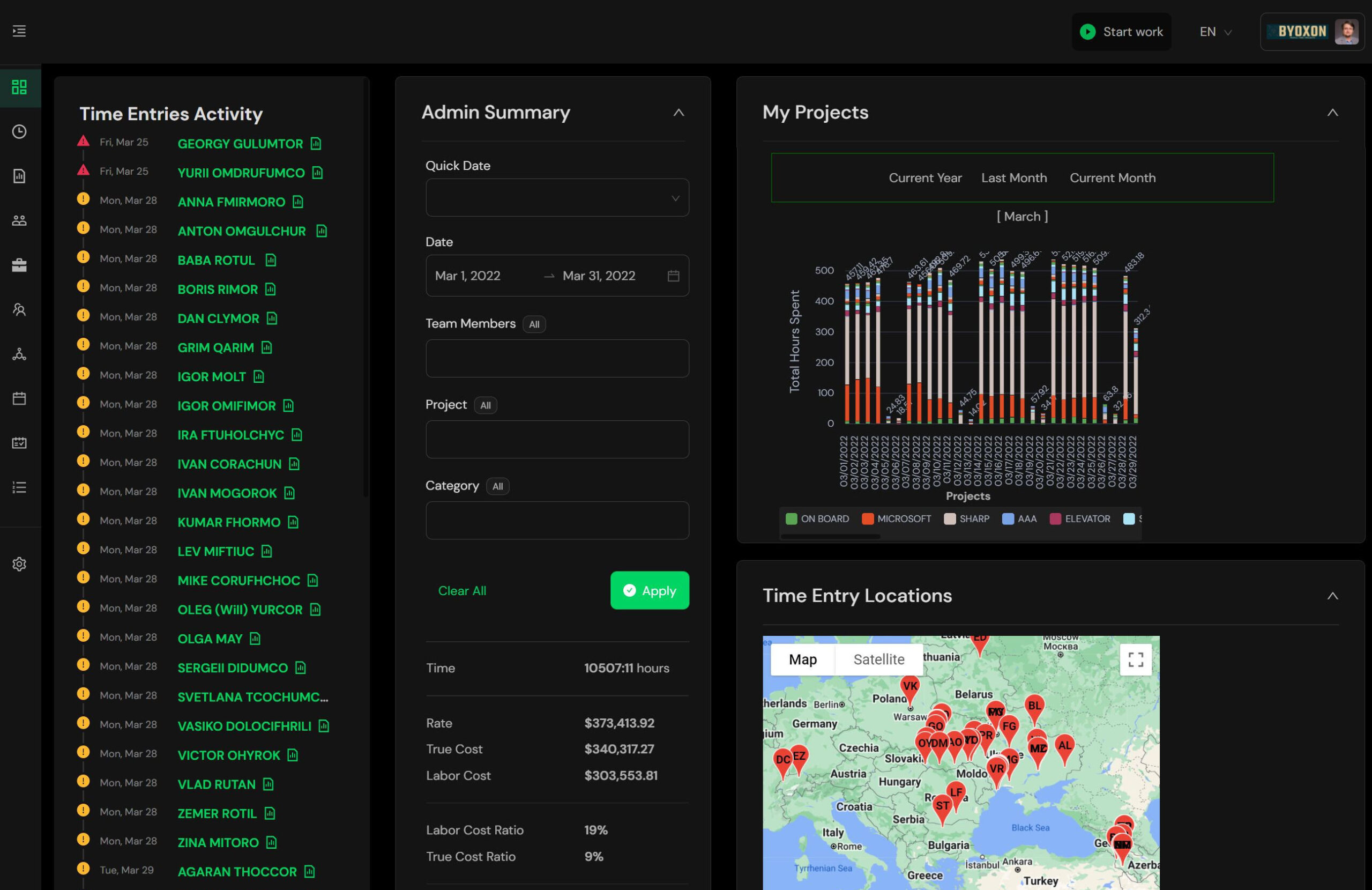Select All tag next to Team Members
The height and width of the screenshot is (890, 1372).
pyautogui.click(x=534, y=324)
